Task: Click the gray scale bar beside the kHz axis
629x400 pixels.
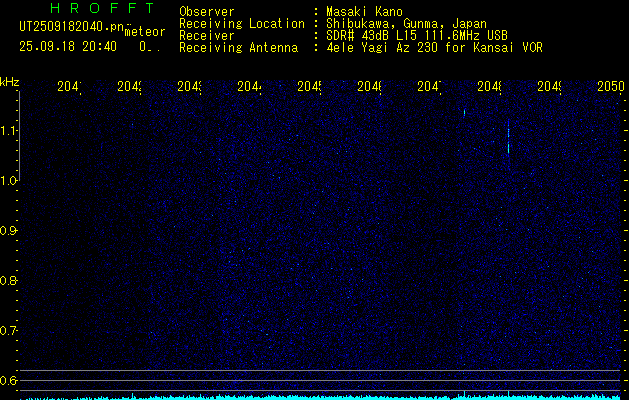Action: pos(20,136)
